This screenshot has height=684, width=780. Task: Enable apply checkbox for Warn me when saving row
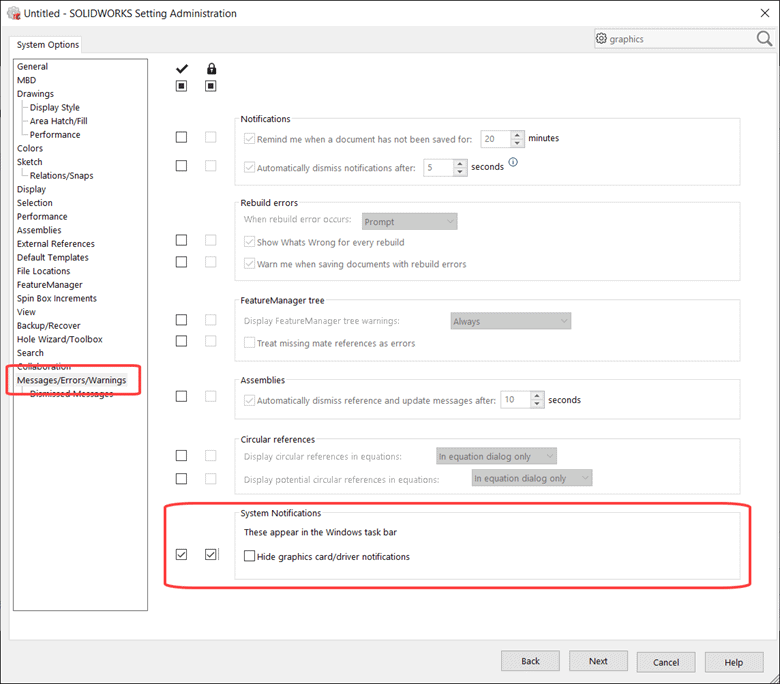[x=182, y=262]
